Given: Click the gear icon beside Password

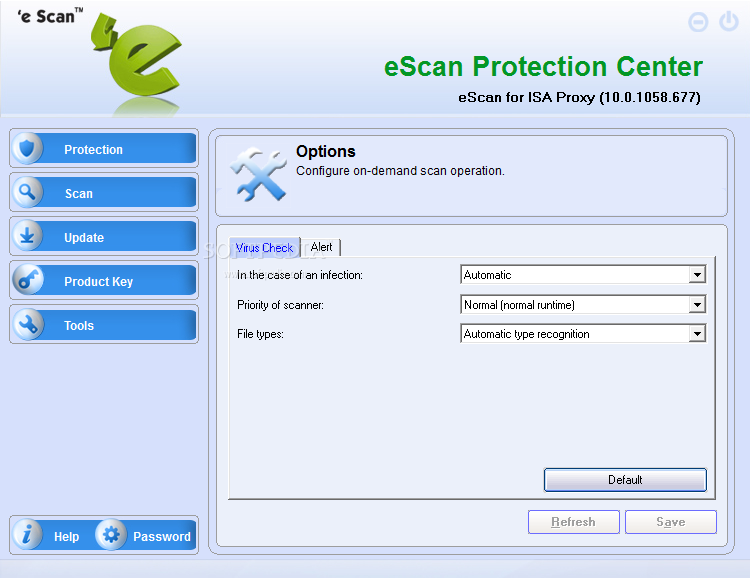Looking at the screenshot, I should click(x=111, y=534).
